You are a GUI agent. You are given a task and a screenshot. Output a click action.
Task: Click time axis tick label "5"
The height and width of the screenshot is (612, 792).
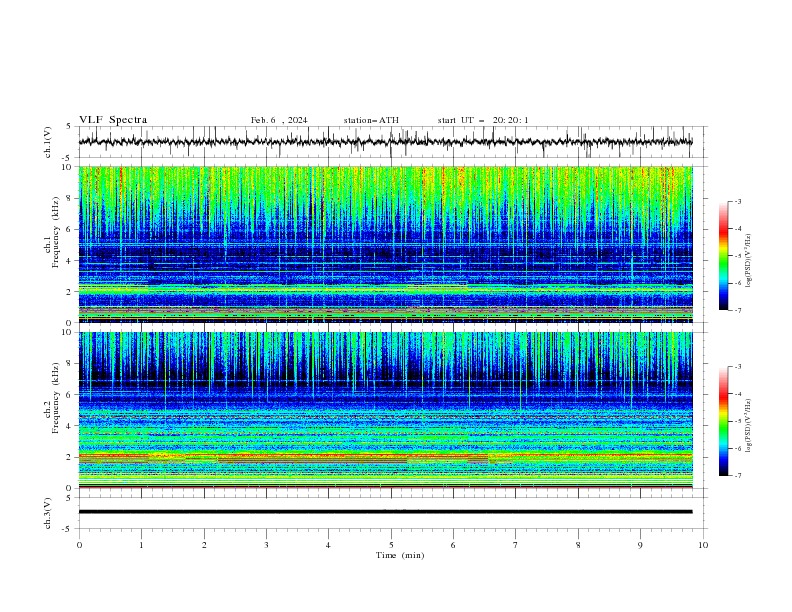391,545
